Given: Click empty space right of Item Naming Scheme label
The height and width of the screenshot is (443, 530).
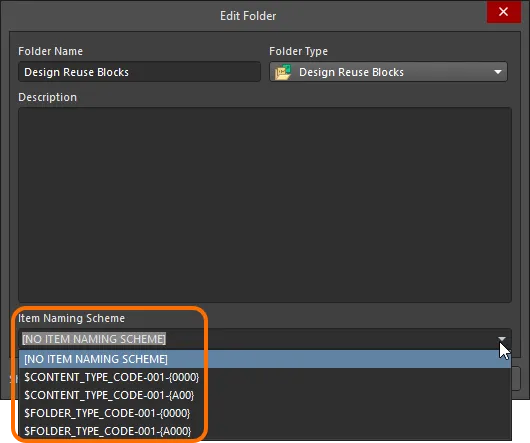Looking at the screenshot, I should click(x=318, y=318).
